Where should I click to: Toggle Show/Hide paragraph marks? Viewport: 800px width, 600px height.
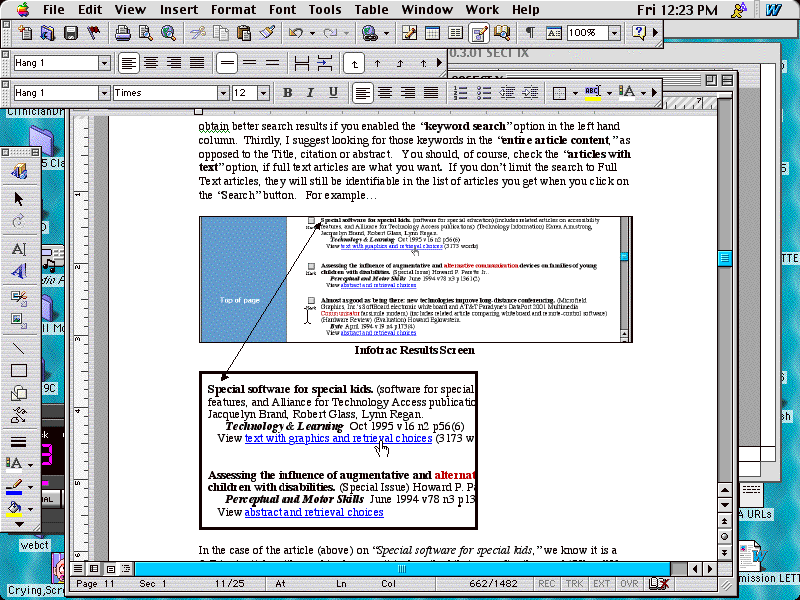click(530, 33)
